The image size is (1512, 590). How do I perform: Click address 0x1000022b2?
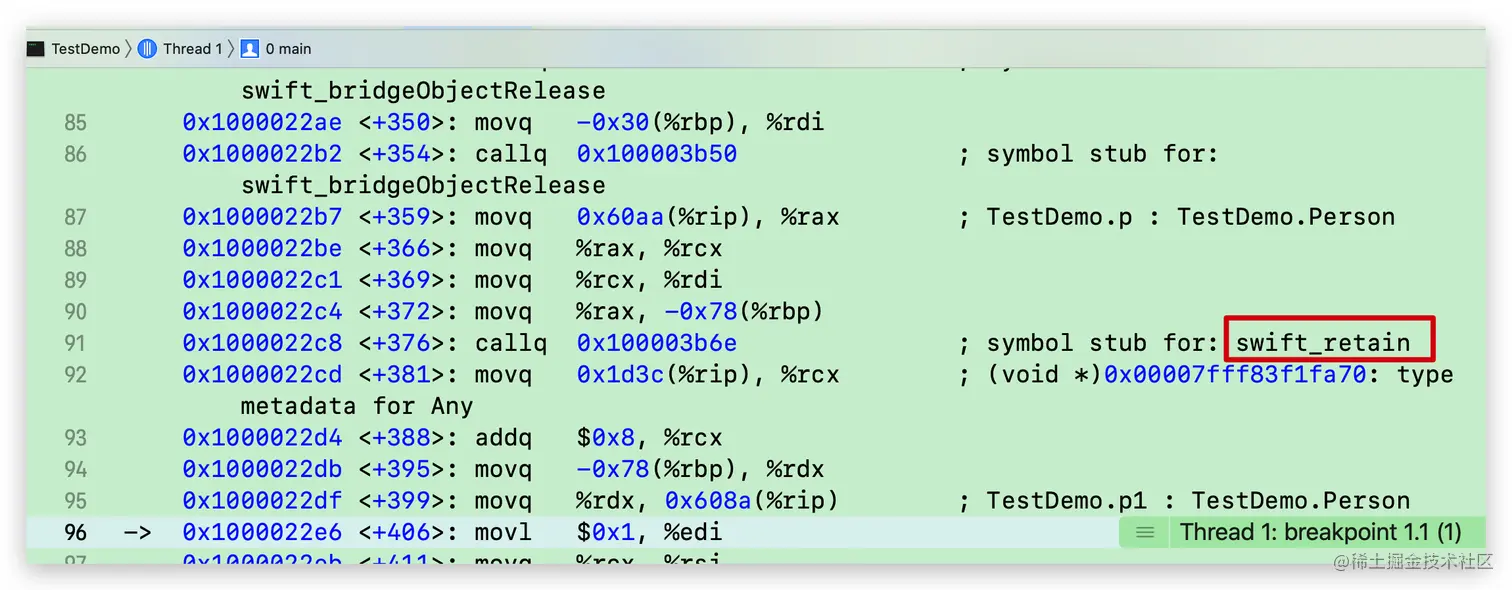tap(262, 154)
